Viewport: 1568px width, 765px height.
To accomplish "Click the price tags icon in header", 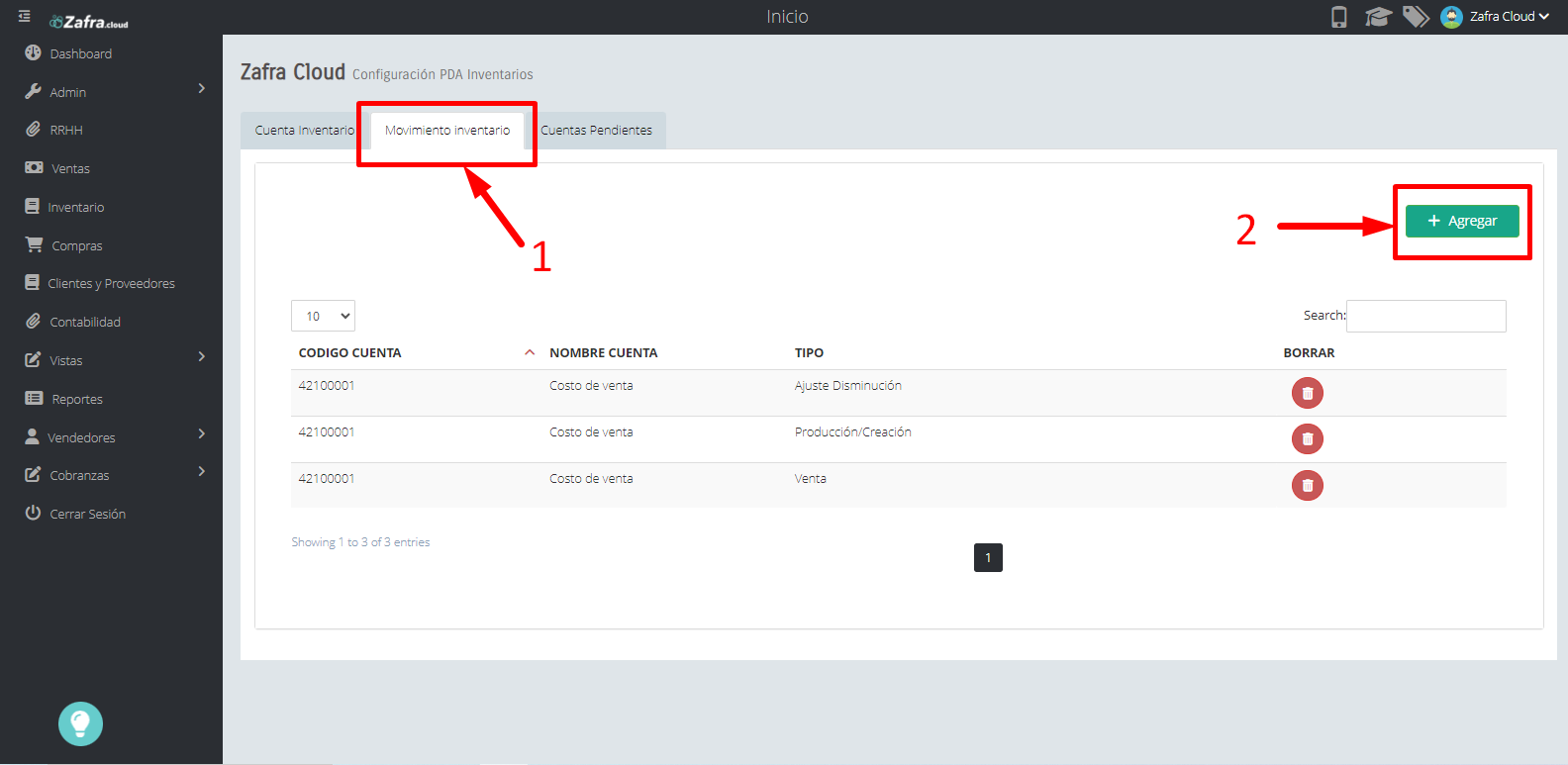I will point(1417,17).
